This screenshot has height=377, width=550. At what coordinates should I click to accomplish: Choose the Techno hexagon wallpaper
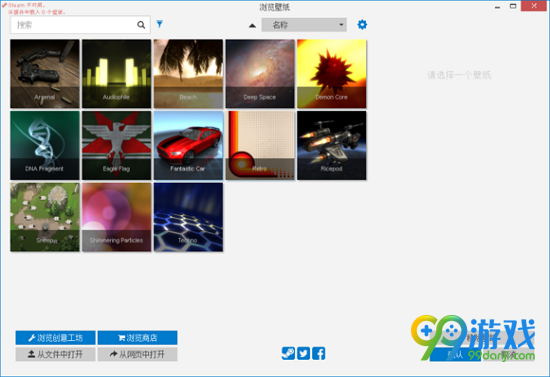tap(188, 217)
